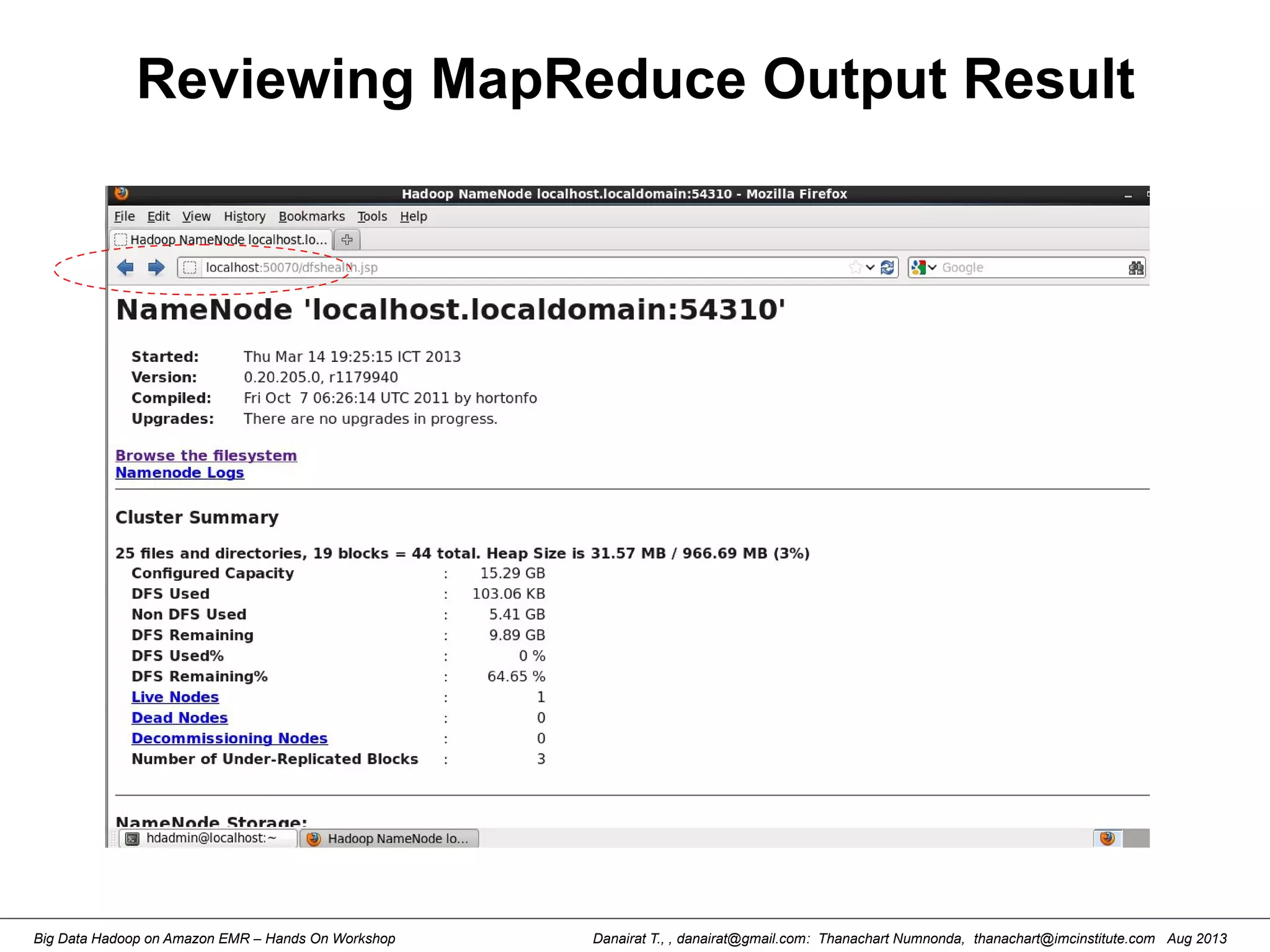Click 'There are no upgrades in progress.' text
This screenshot has width=1270, height=952.
coord(370,419)
